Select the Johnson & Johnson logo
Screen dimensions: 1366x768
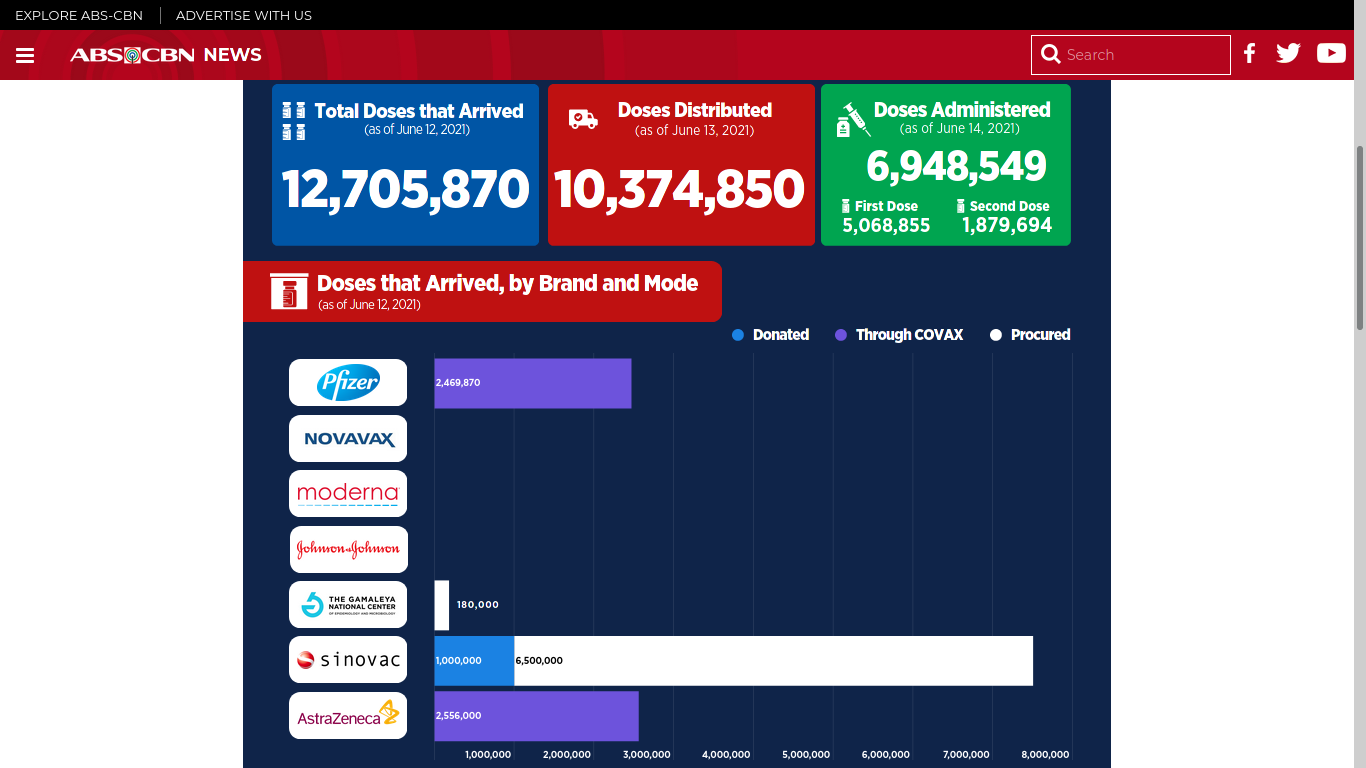coord(348,549)
